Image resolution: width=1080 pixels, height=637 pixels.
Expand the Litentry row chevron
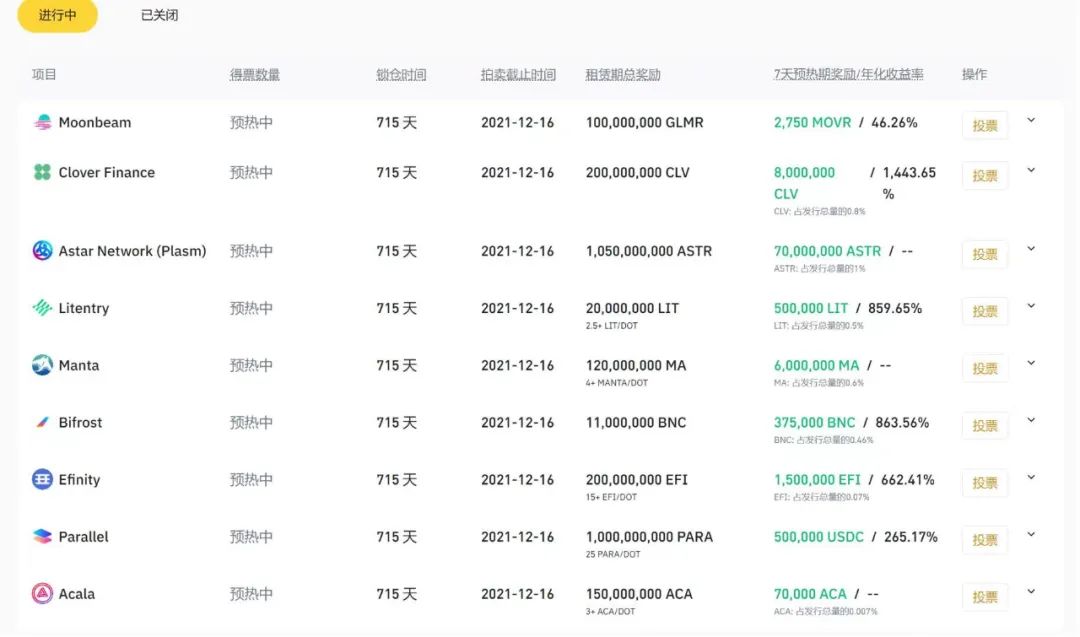[x=1031, y=306]
